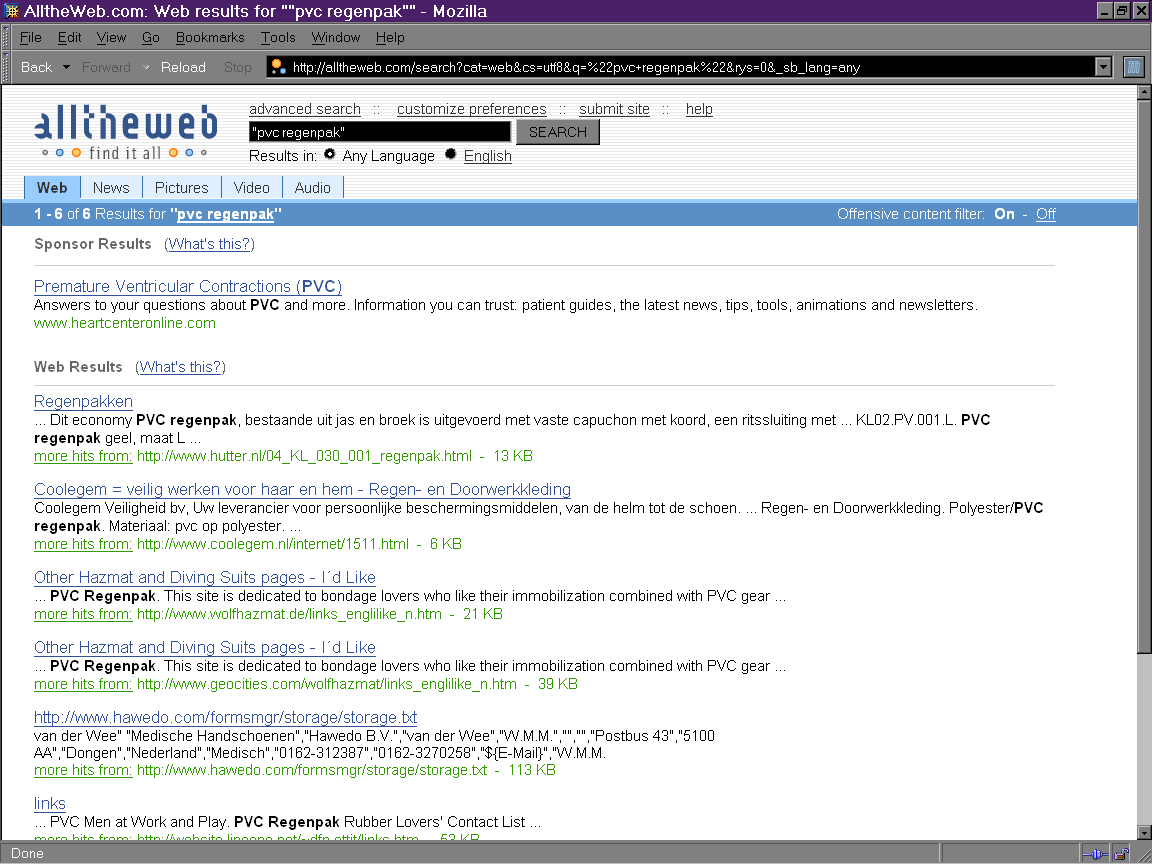The height and width of the screenshot is (864, 1152).
Task: Open the 'links' search result
Action: click(x=50, y=803)
